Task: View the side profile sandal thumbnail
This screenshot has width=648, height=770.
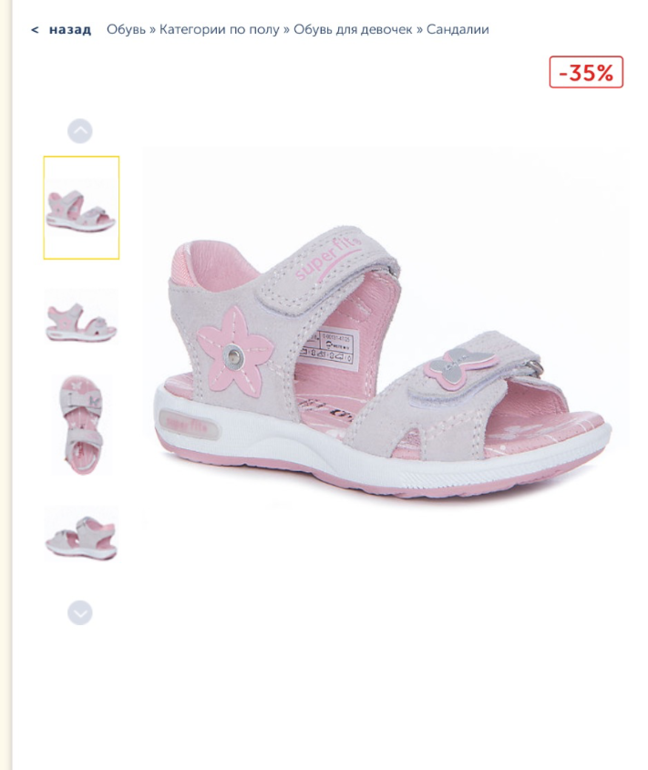Action: point(81,316)
